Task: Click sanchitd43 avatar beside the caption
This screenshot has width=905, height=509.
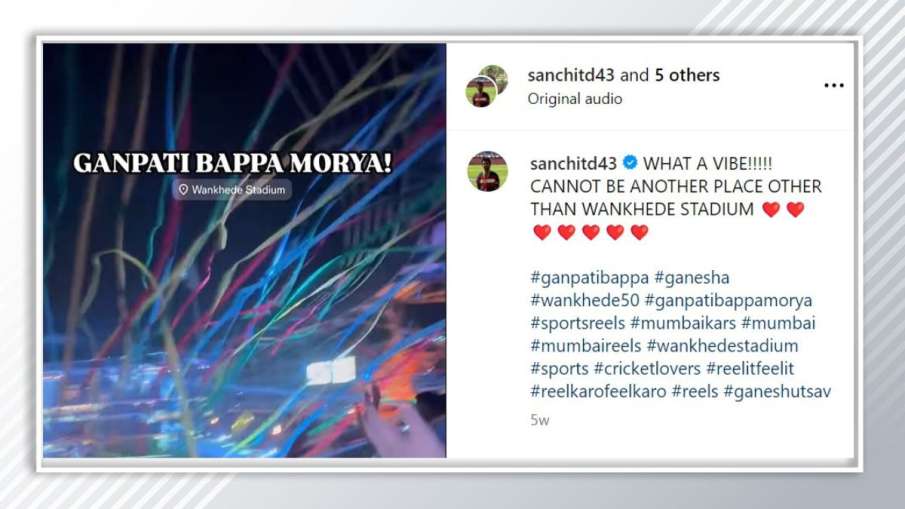Action: [x=487, y=171]
